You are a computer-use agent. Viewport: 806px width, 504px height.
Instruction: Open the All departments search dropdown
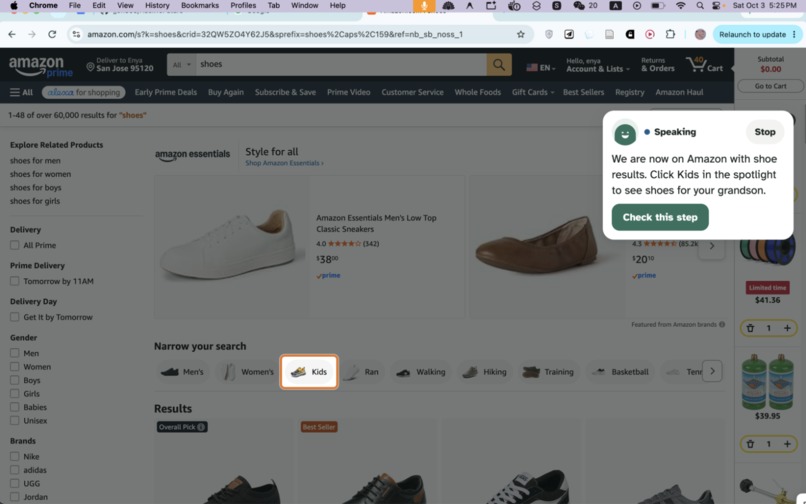[181, 65]
